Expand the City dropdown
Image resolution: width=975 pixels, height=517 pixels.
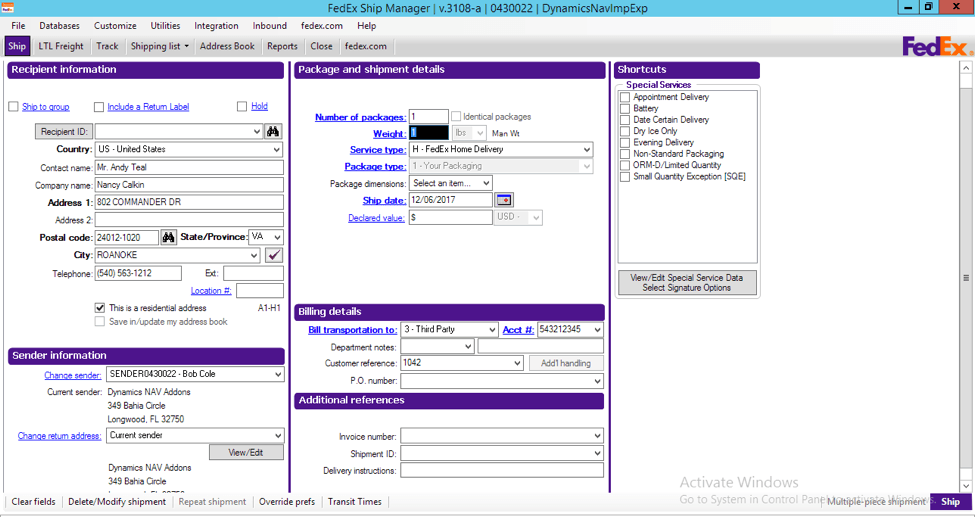pyautogui.click(x=254, y=255)
